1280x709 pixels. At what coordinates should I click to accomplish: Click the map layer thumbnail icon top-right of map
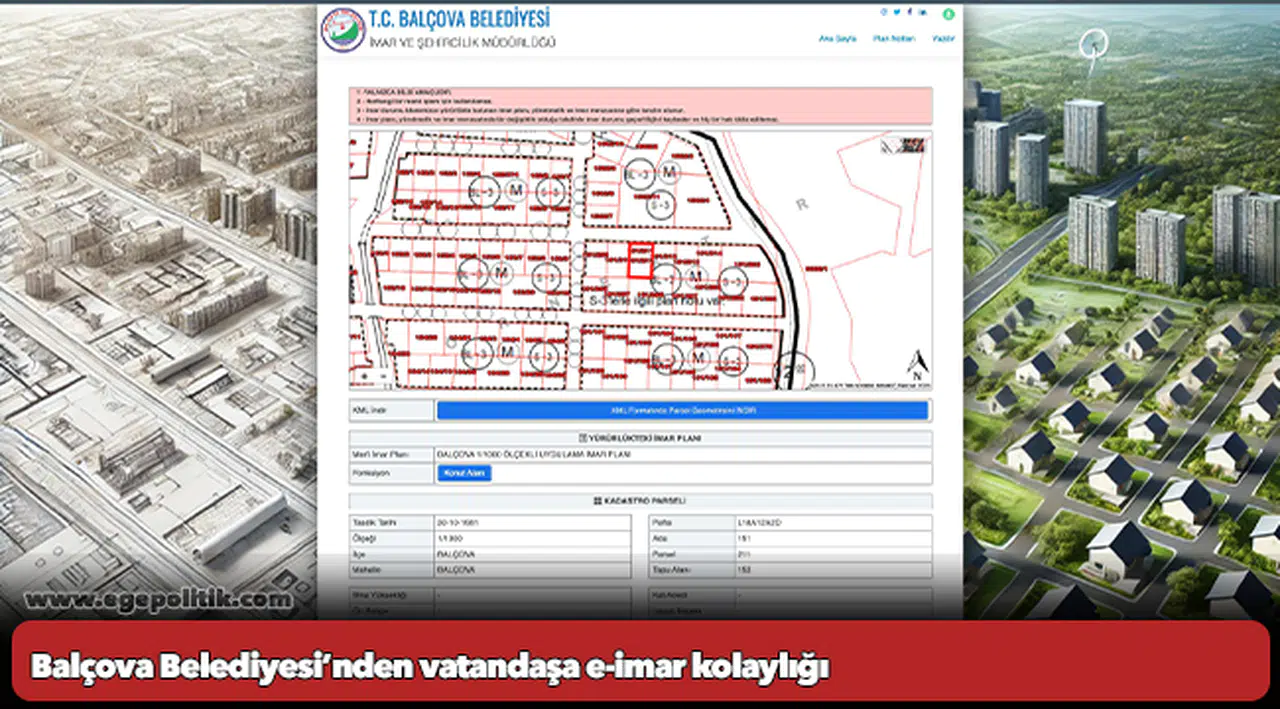pos(903,146)
